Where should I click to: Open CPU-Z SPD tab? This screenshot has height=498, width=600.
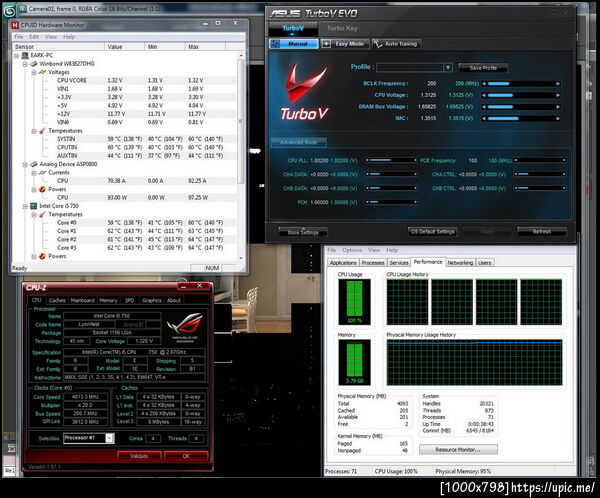coord(130,300)
